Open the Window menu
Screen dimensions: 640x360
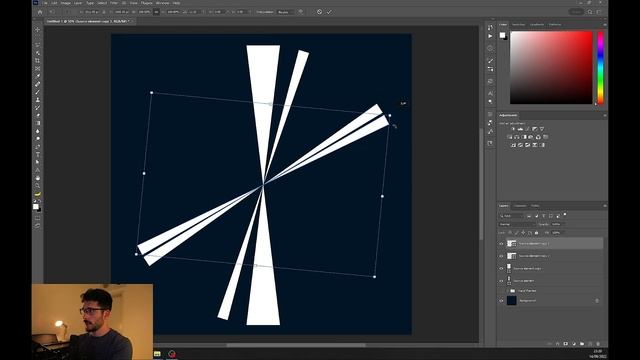162,3
